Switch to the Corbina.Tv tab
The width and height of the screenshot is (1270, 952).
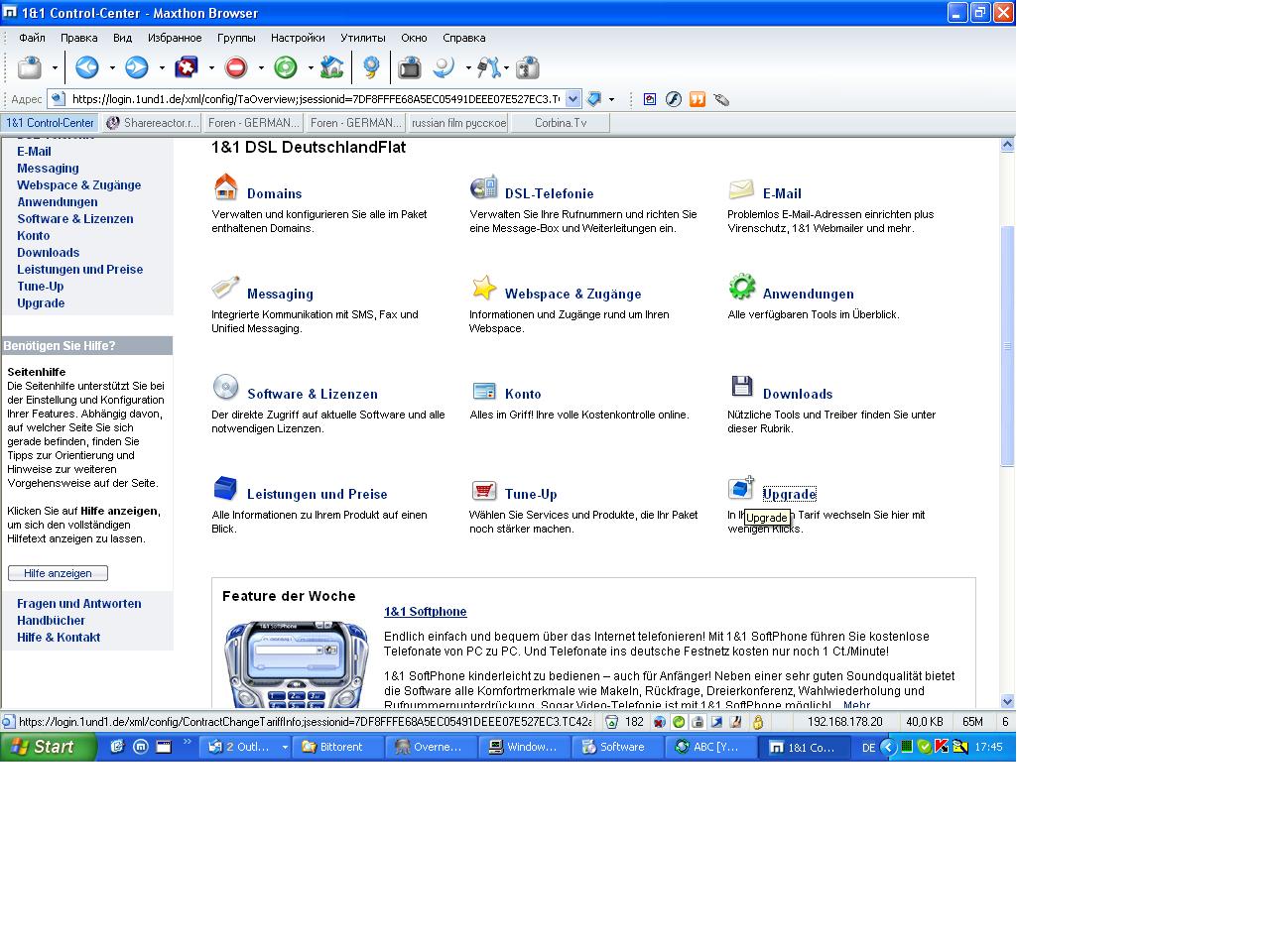click(x=560, y=123)
